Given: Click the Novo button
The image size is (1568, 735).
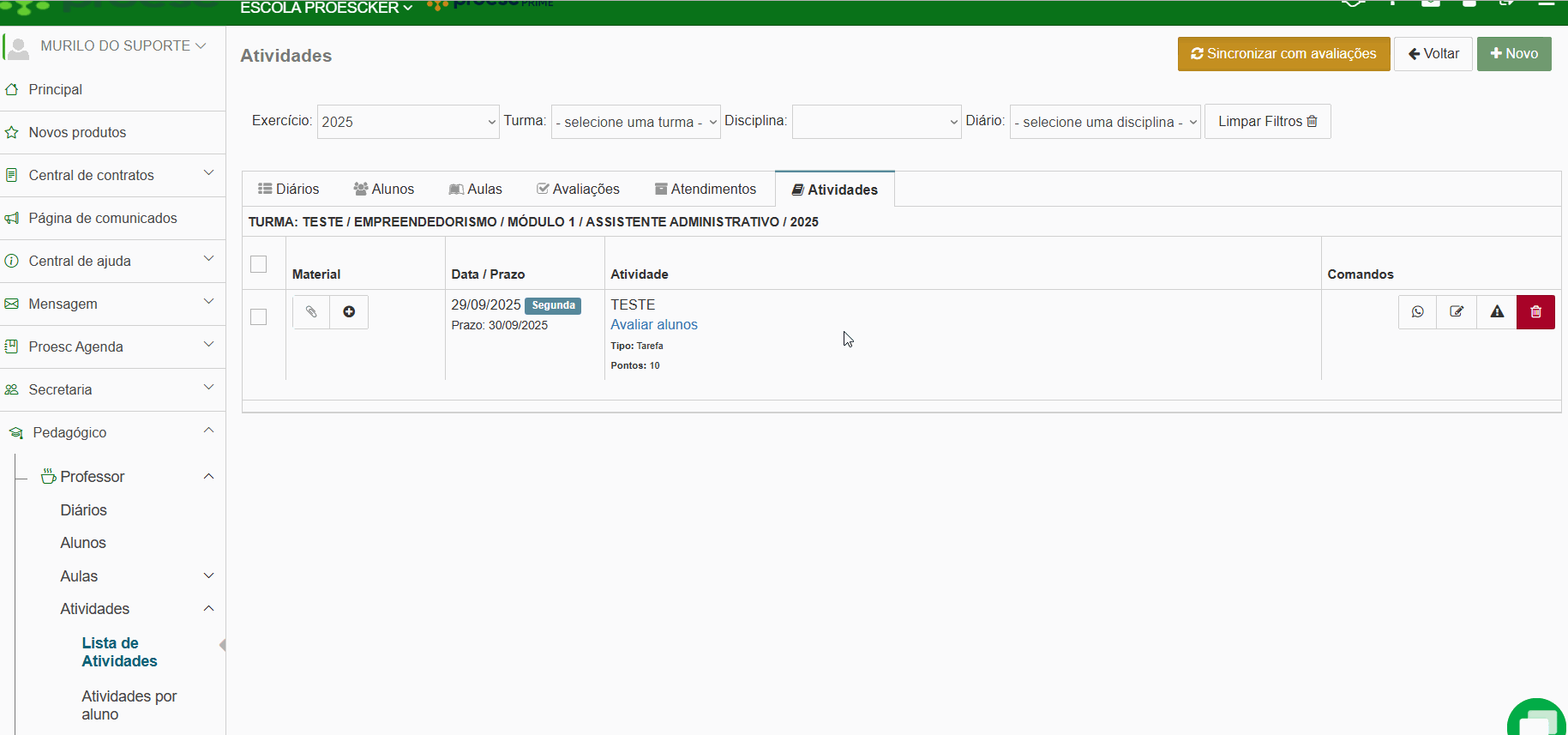Looking at the screenshot, I should pyautogui.click(x=1513, y=54).
